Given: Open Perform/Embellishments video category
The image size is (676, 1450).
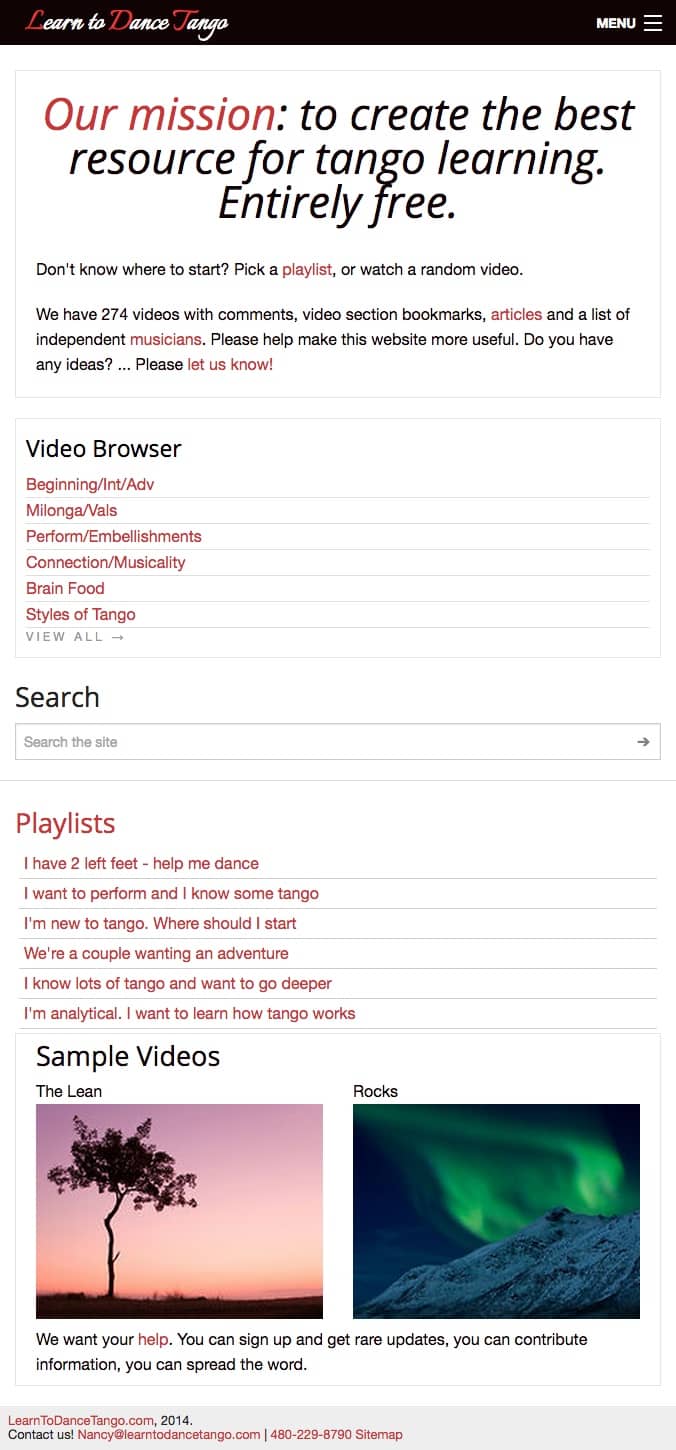Looking at the screenshot, I should [114, 536].
